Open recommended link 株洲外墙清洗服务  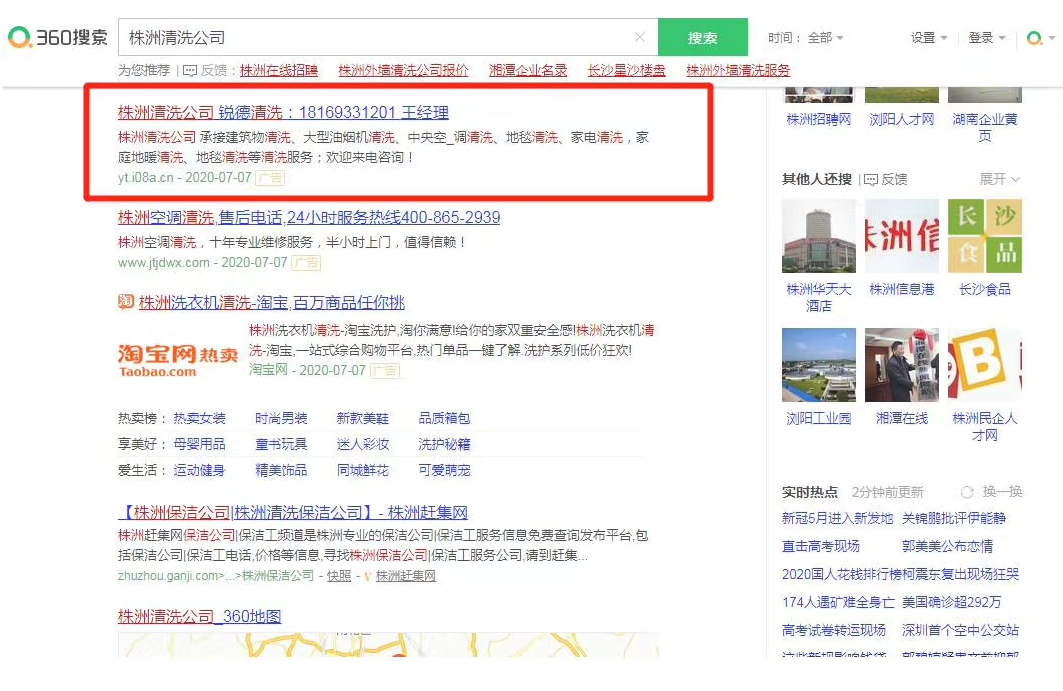[738, 71]
